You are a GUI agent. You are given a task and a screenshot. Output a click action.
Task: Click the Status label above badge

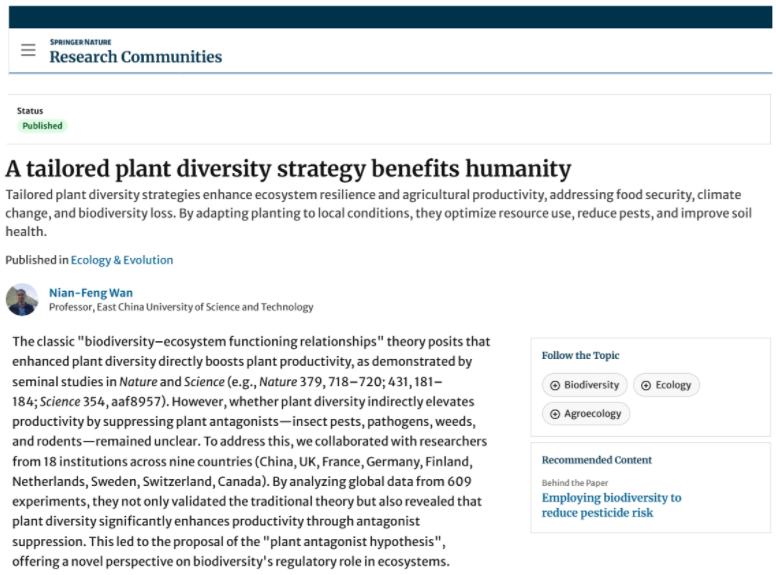(x=30, y=111)
